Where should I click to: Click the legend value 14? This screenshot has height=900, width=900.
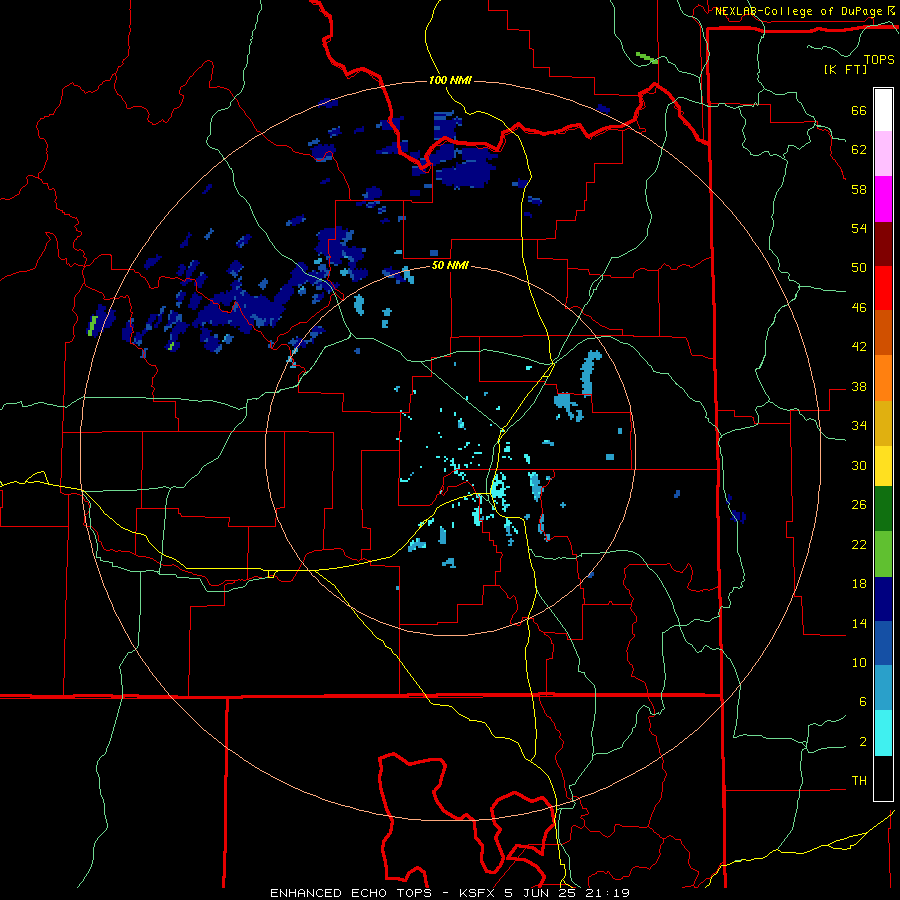pyautogui.click(x=859, y=623)
